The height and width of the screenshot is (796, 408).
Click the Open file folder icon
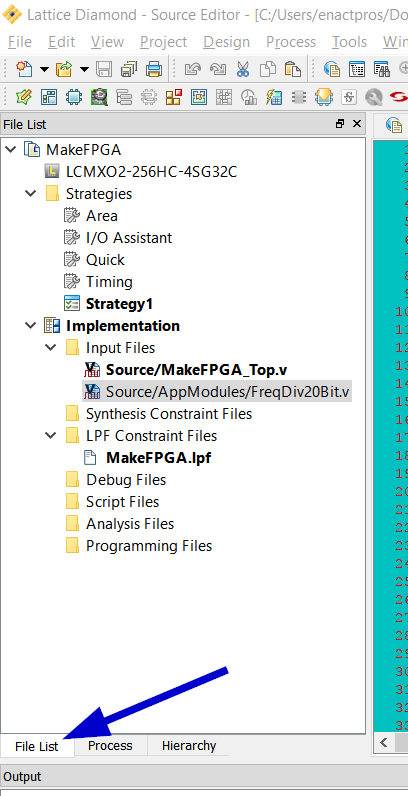[64, 68]
